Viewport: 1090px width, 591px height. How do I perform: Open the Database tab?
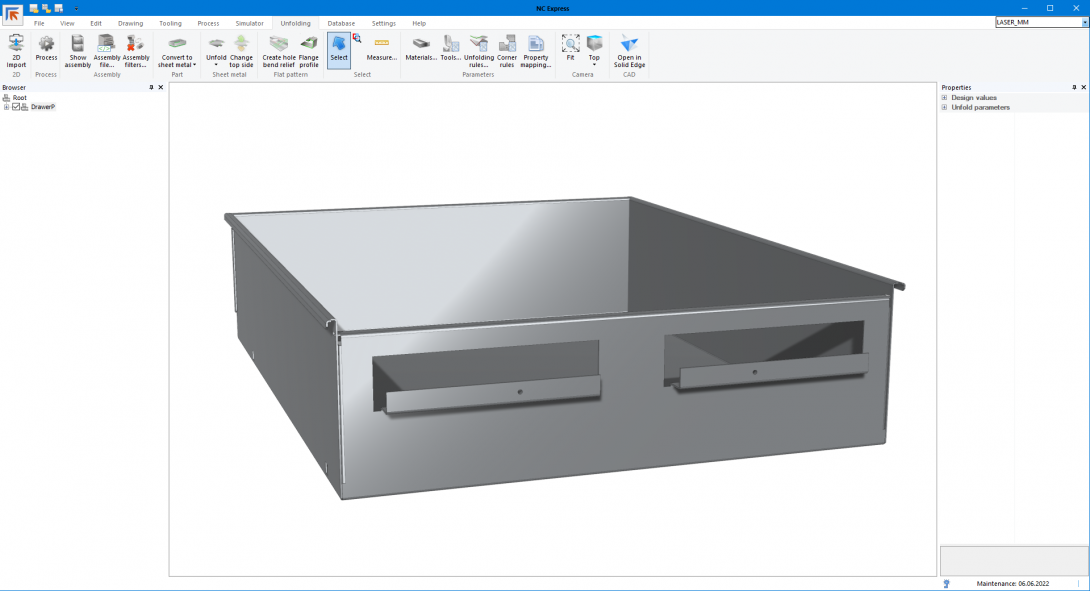point(341,23)
